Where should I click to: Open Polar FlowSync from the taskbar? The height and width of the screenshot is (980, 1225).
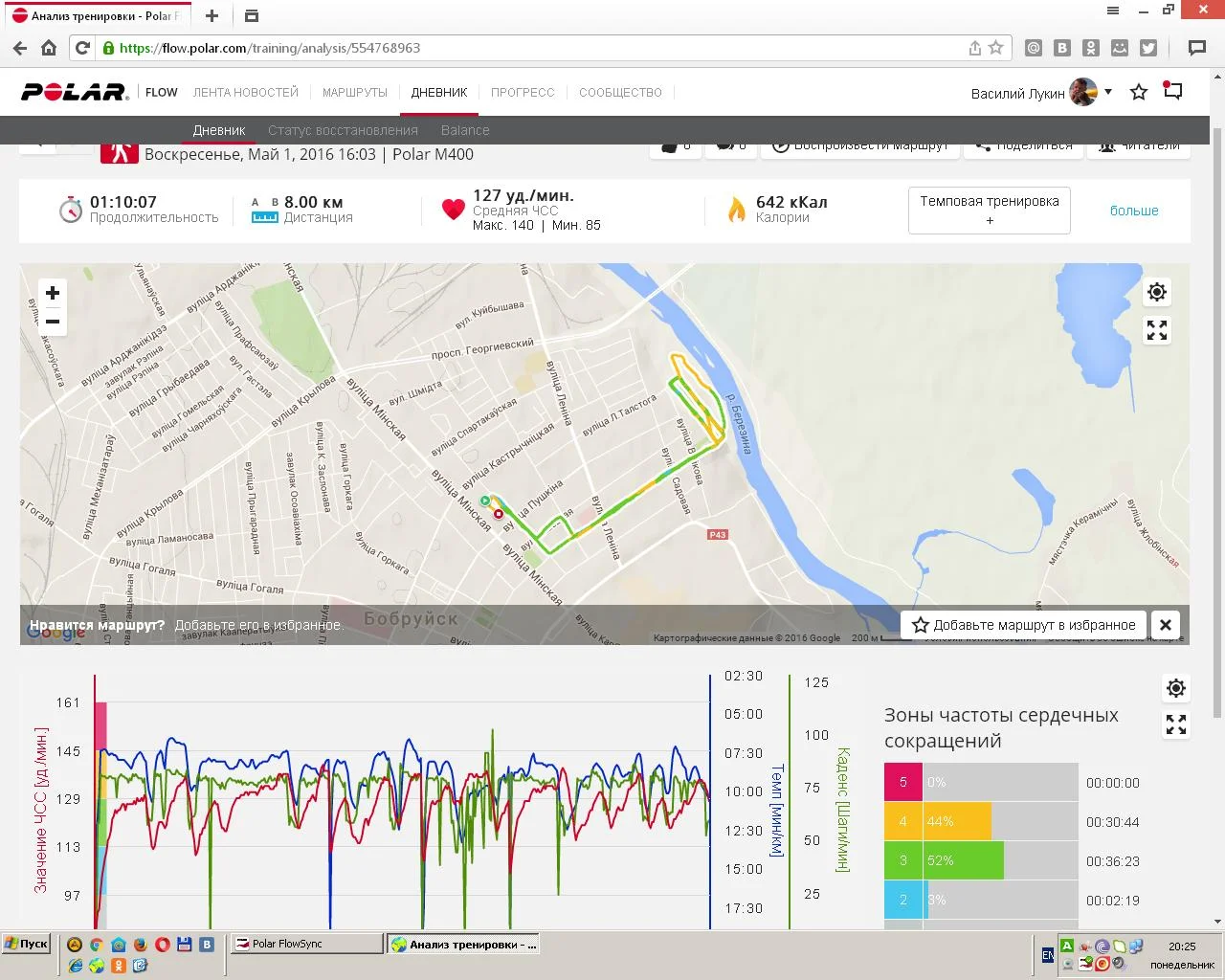point(306,944)
